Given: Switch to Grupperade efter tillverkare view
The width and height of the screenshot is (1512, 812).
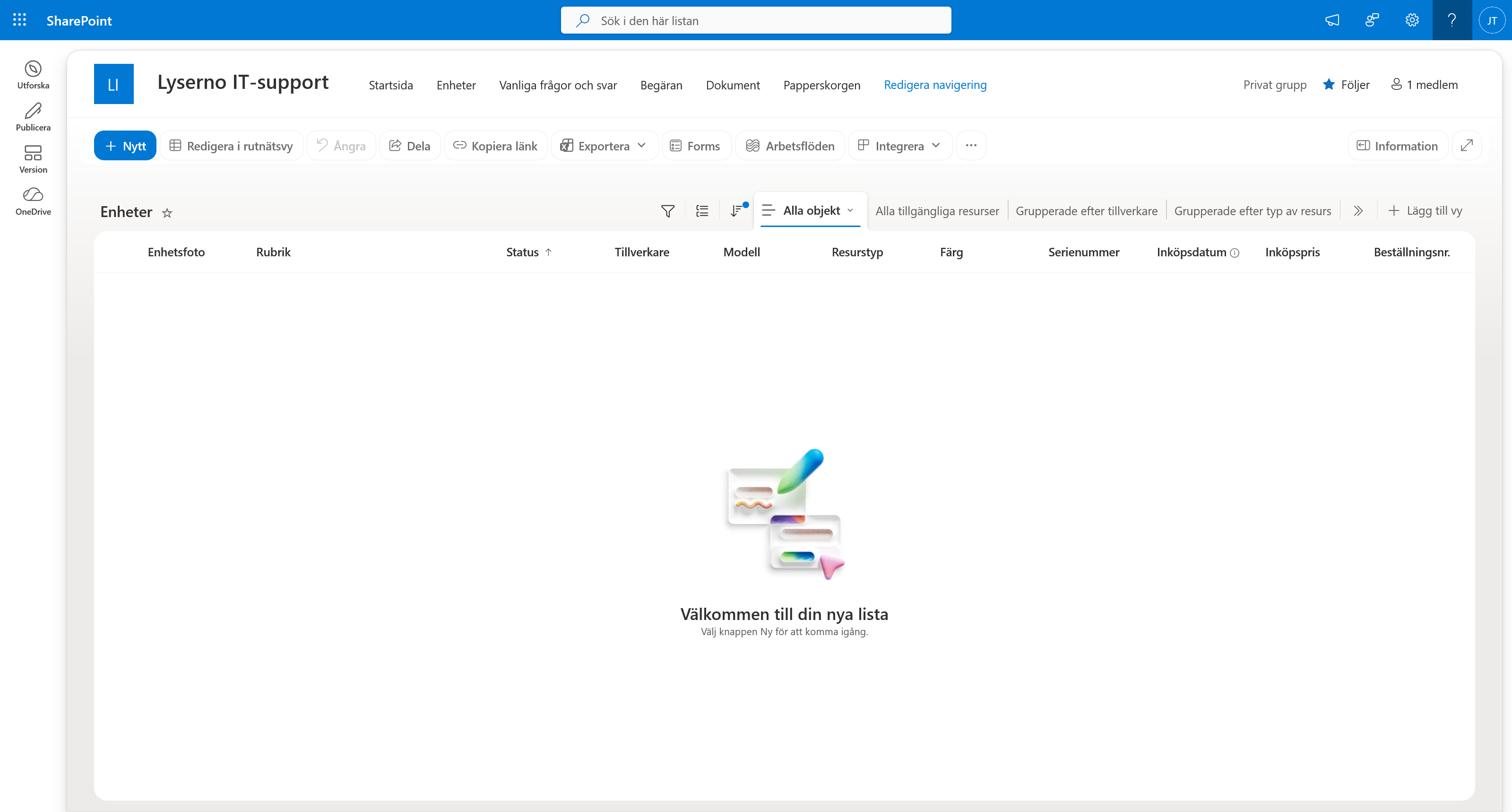Looking at the screenshot, I should (x=1087, y=211).
